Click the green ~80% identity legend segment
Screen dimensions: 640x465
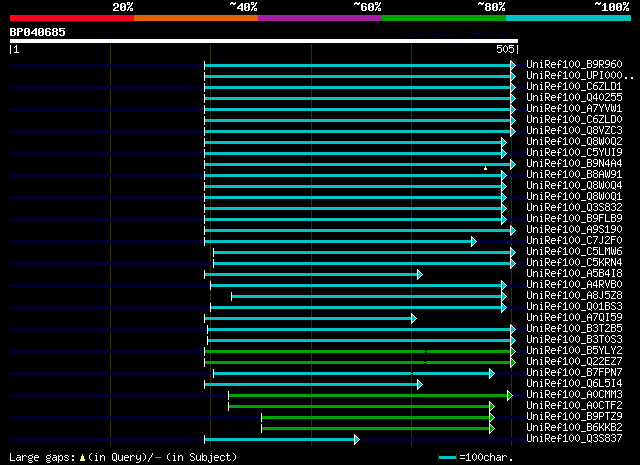(444, 18)
